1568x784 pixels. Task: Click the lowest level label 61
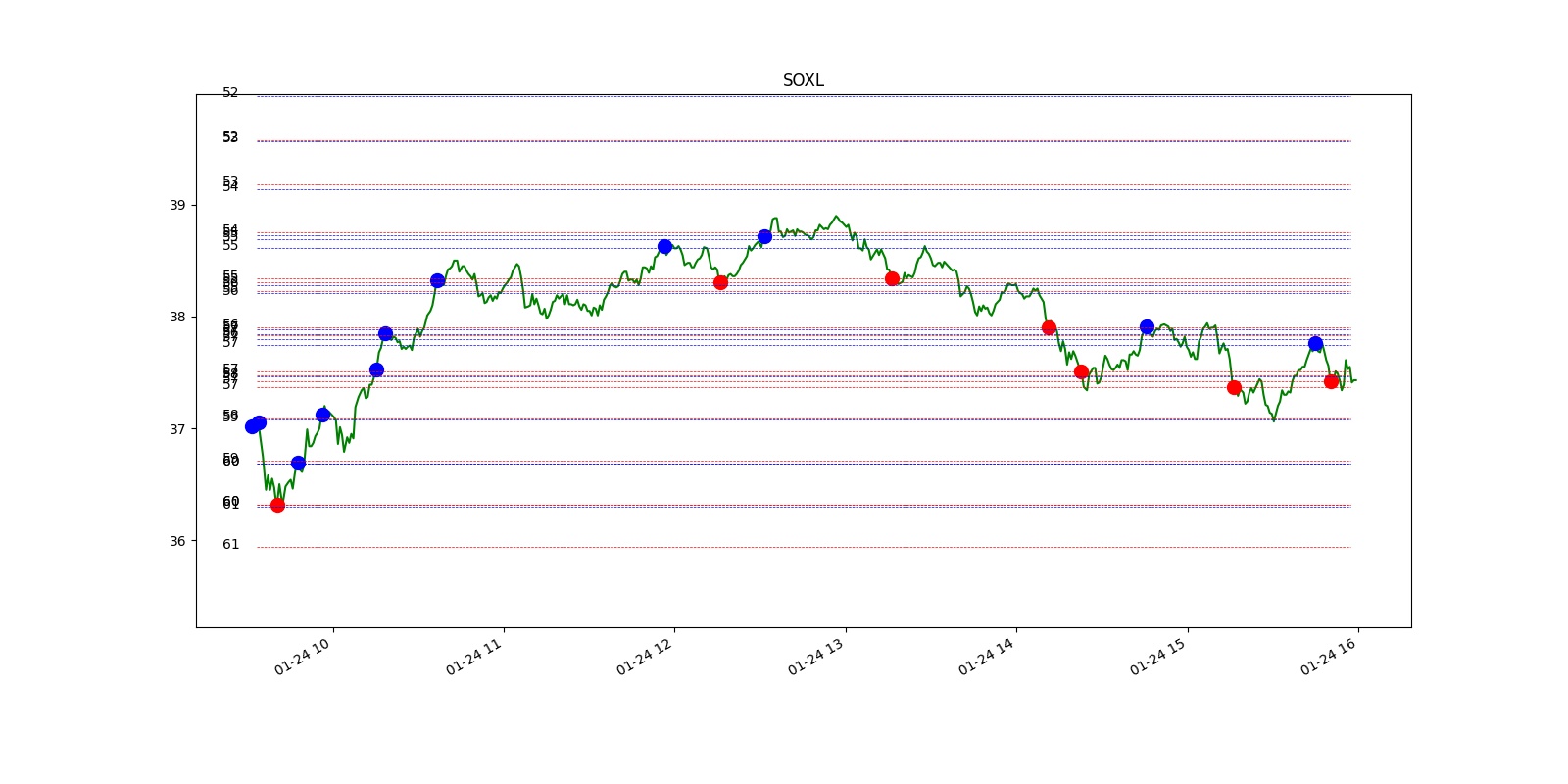tap(230, 544)
